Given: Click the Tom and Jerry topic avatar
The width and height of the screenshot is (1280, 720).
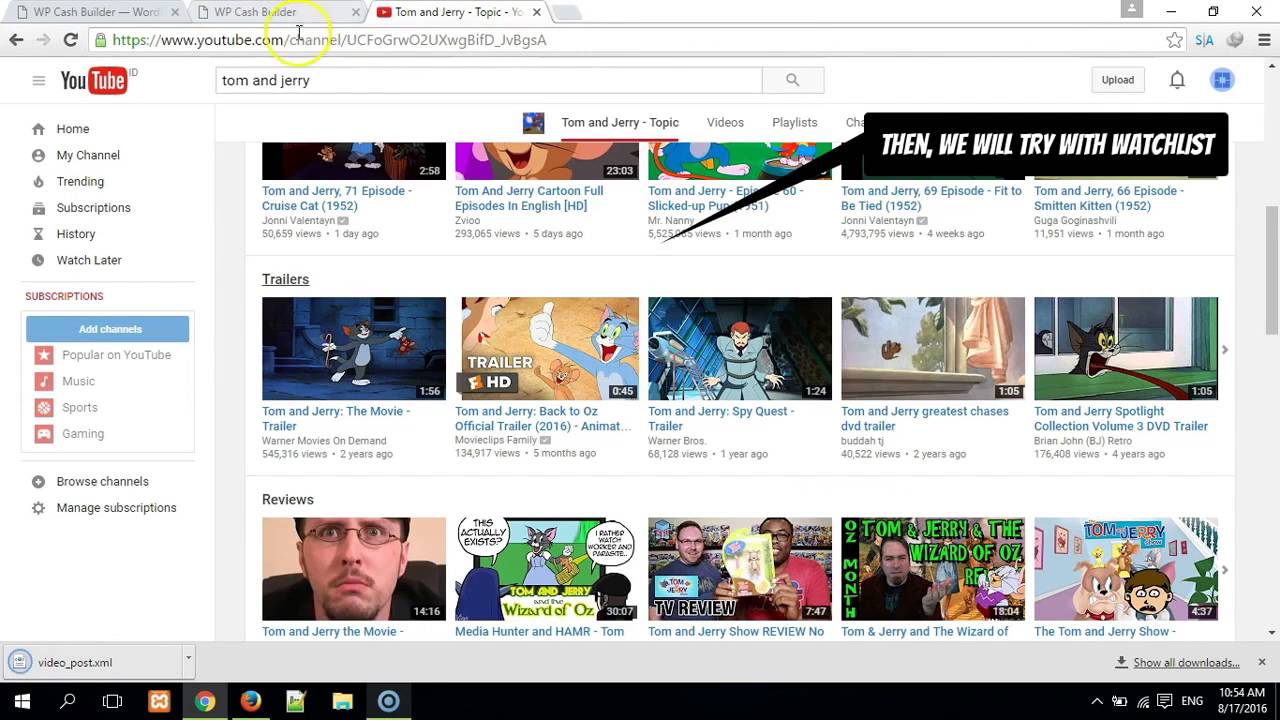Looking at the screenshot, I should click(534, 122).
